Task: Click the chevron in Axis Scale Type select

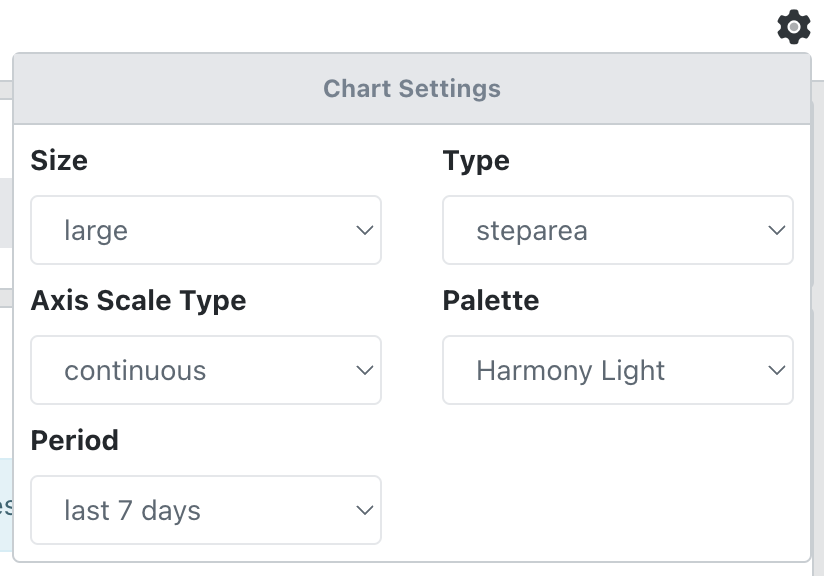Action: 364,371
